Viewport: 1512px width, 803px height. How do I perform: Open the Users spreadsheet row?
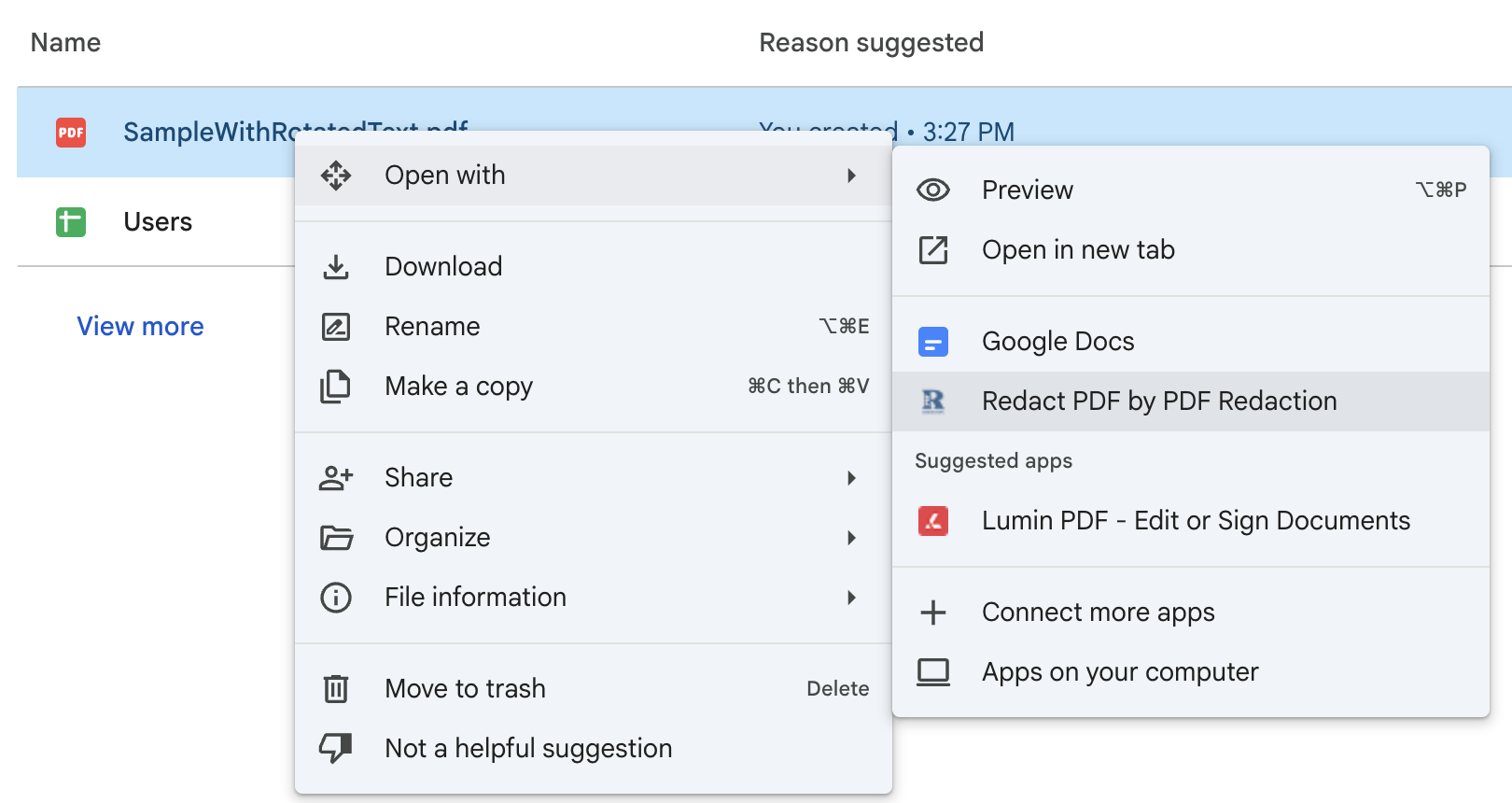coord(156,222)
